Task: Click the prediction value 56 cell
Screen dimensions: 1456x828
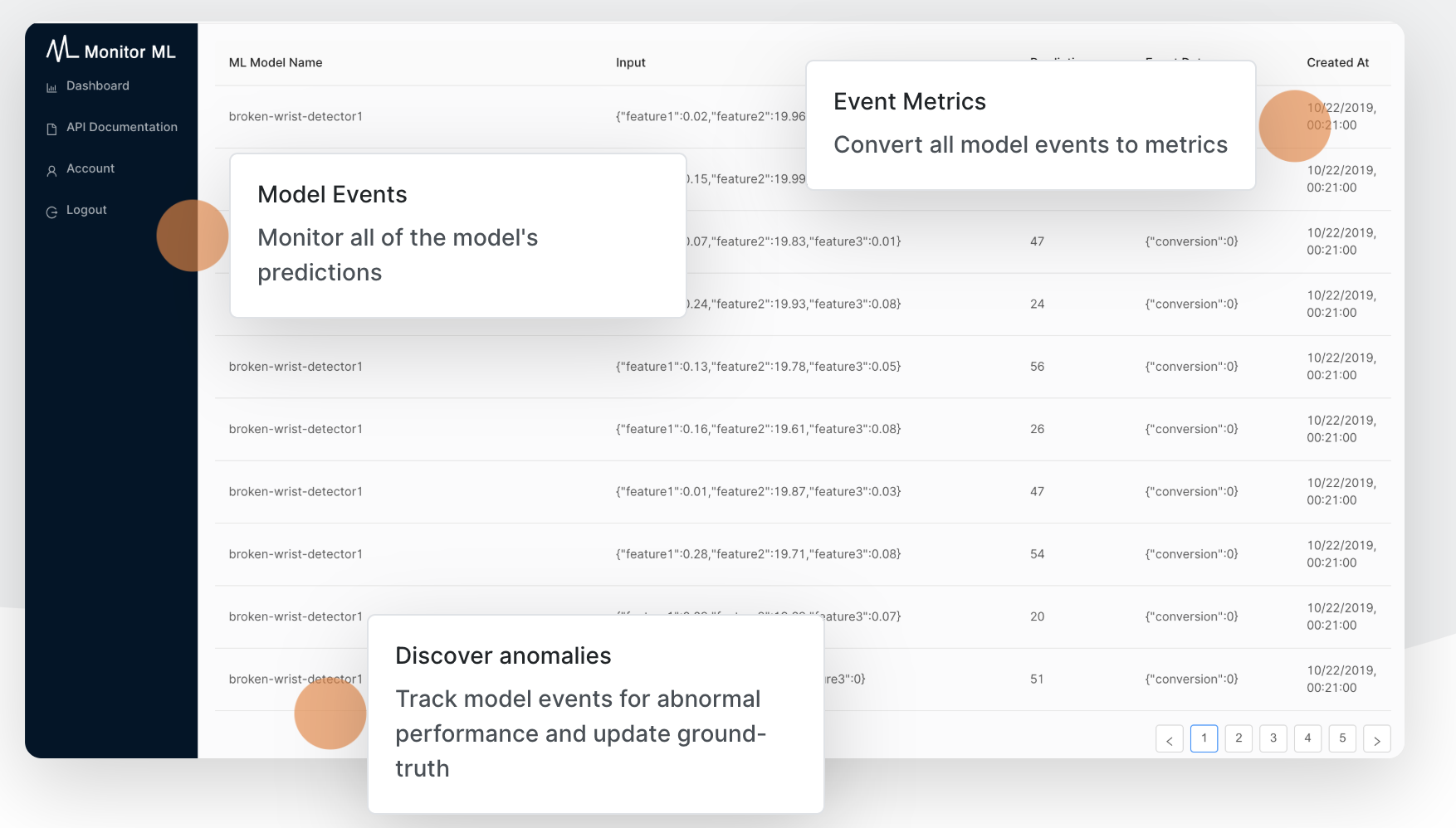Action: pos(1037,366)
